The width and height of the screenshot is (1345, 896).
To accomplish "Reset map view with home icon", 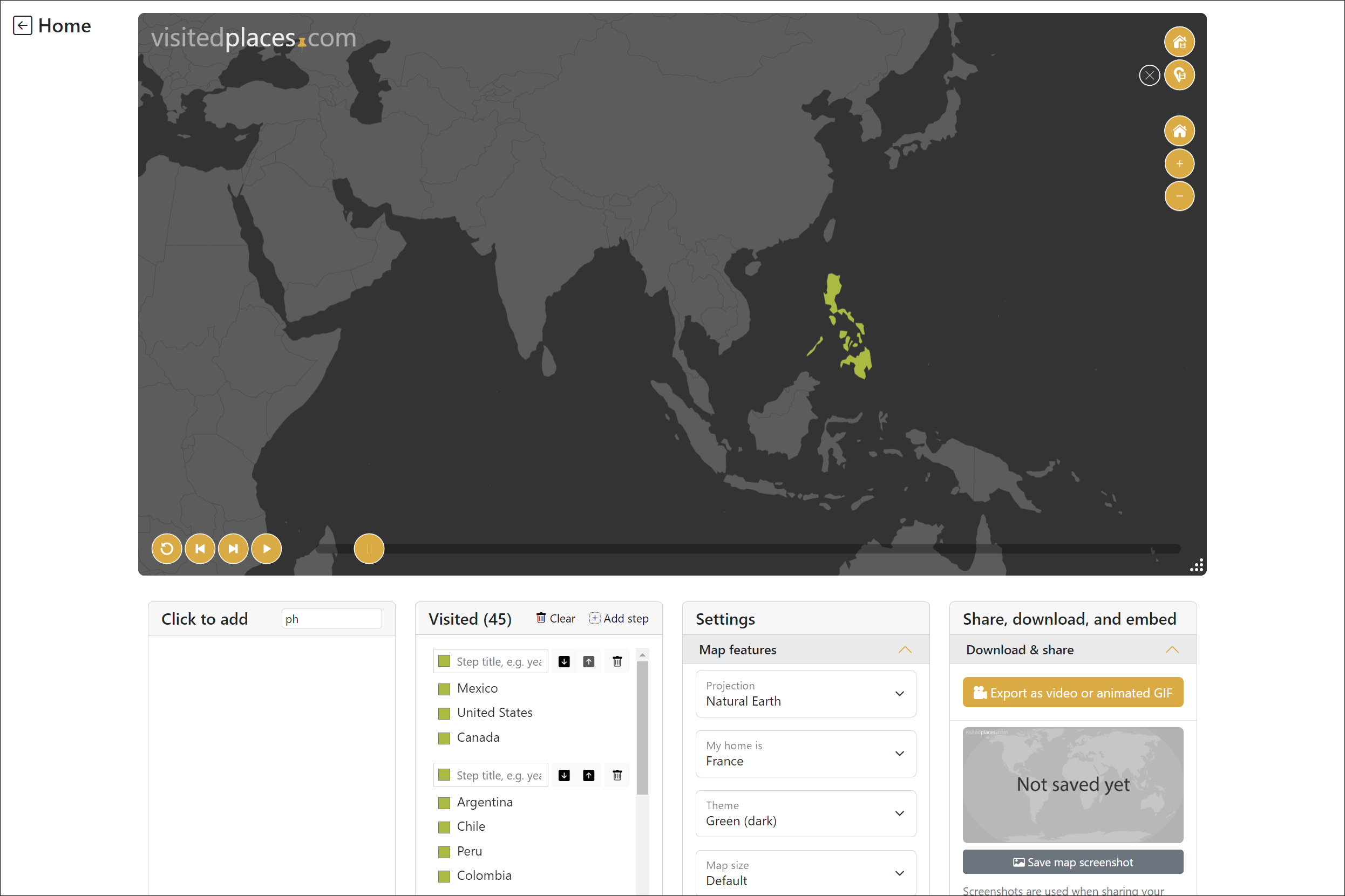I will point(1179,132).
